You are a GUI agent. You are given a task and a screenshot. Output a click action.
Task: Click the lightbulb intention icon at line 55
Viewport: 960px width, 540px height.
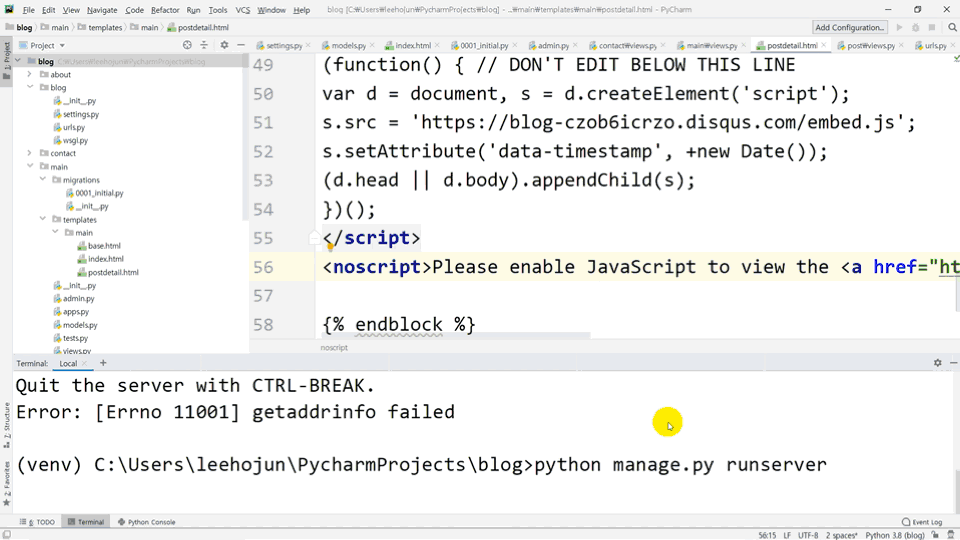point(330,247)
